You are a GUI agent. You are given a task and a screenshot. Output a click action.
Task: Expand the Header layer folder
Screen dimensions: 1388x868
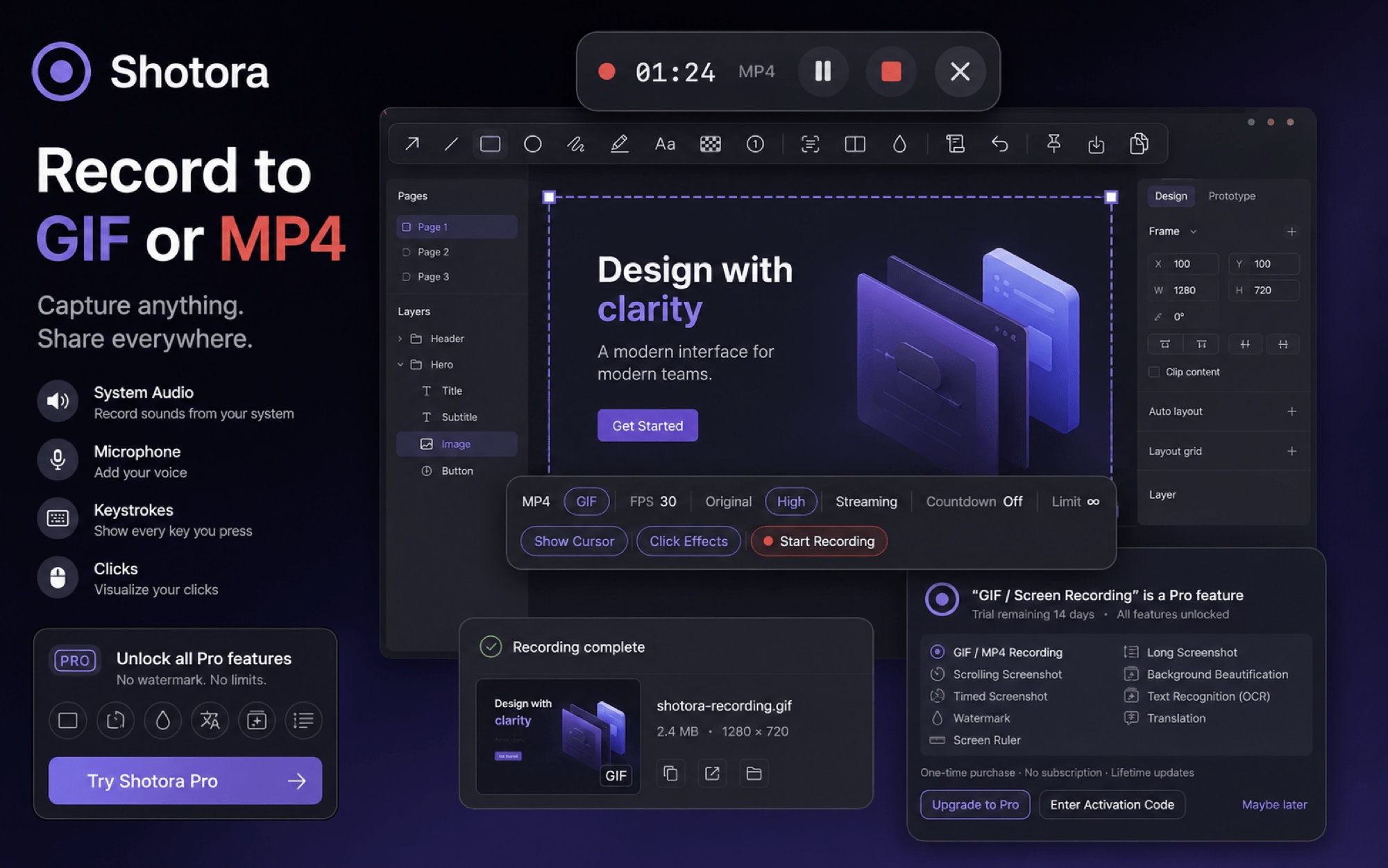pyautogui.click(x=400, y=339)
